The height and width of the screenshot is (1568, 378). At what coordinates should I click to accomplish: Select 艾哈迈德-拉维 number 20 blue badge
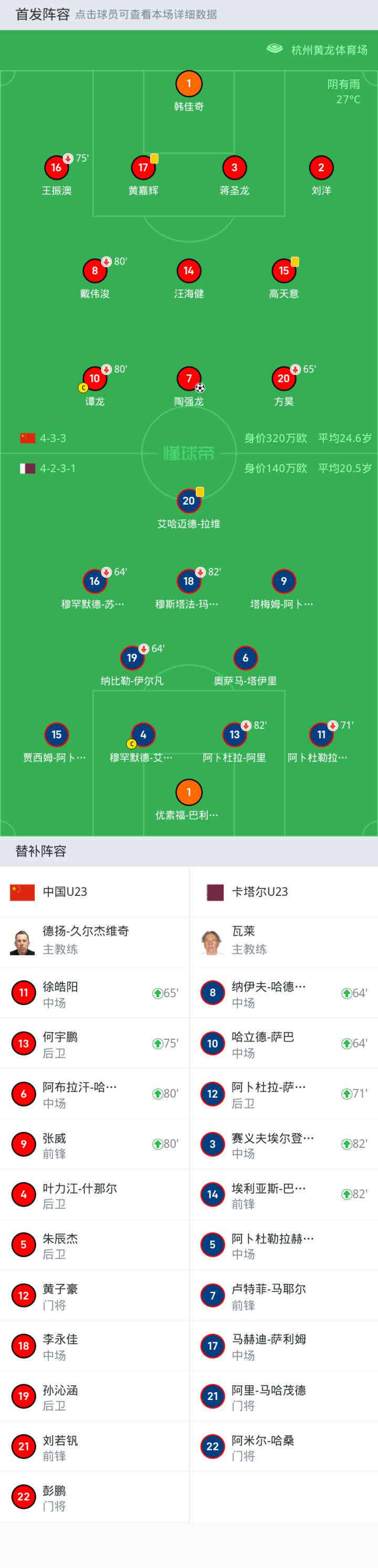[x=188, y=501]
